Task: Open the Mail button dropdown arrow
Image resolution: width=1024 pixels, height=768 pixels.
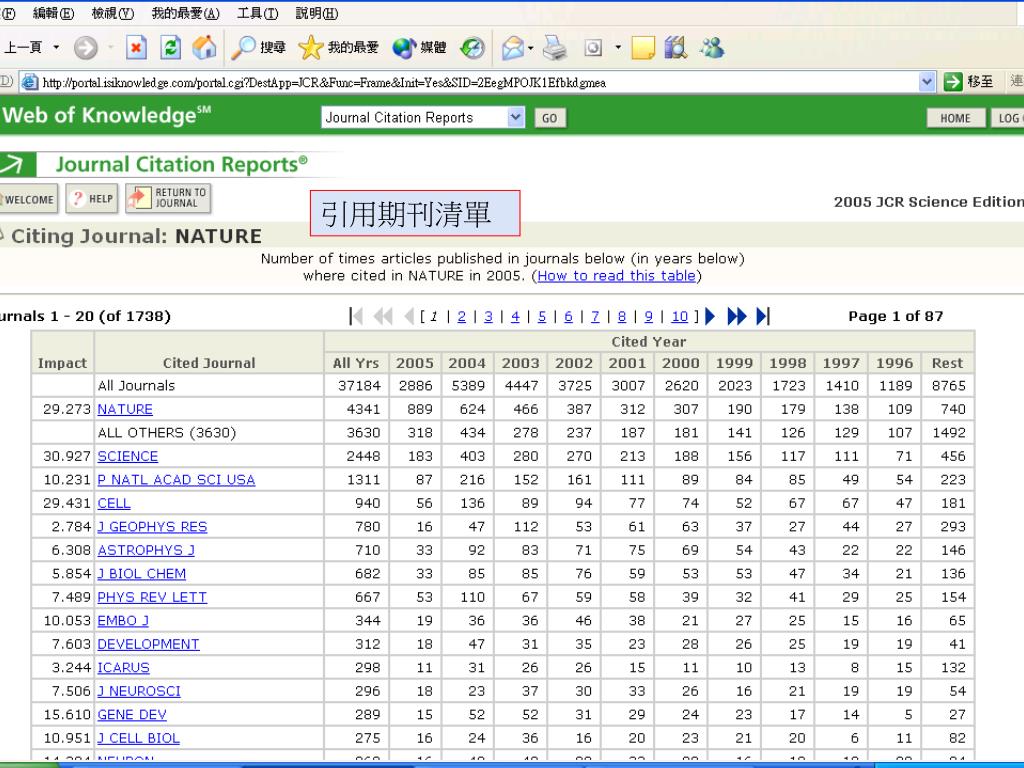Action: (530, 48)
